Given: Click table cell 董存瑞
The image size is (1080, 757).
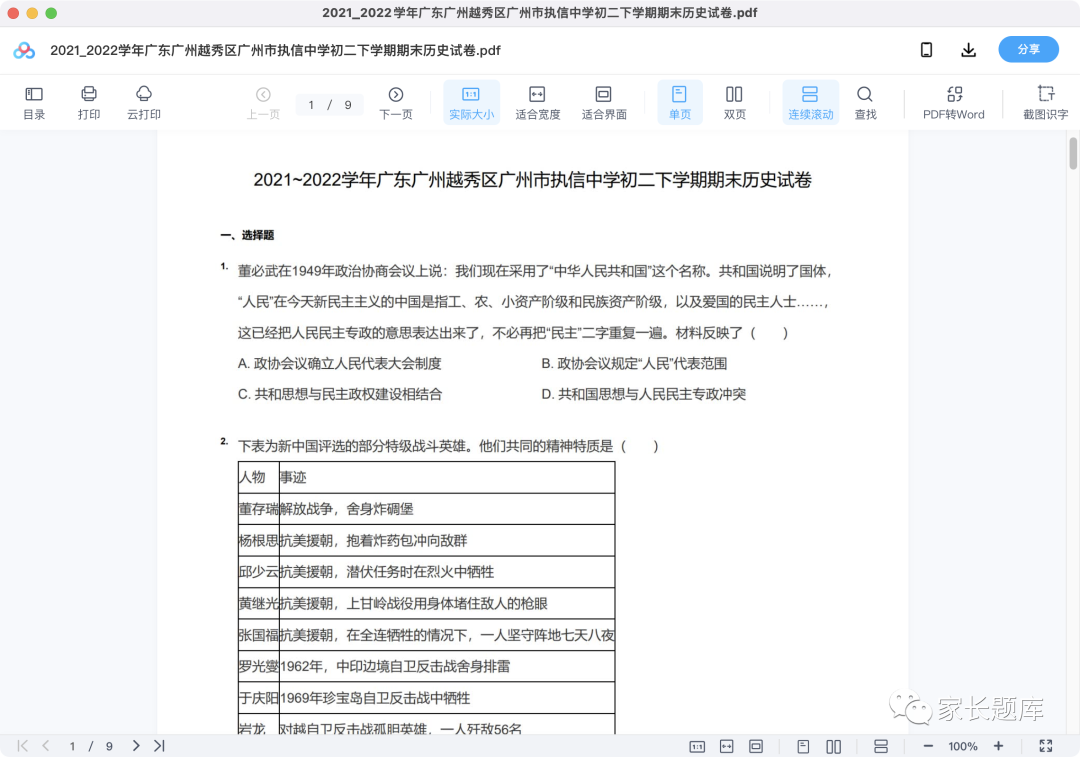Looking at the screenshot, I should click(259, 509).
